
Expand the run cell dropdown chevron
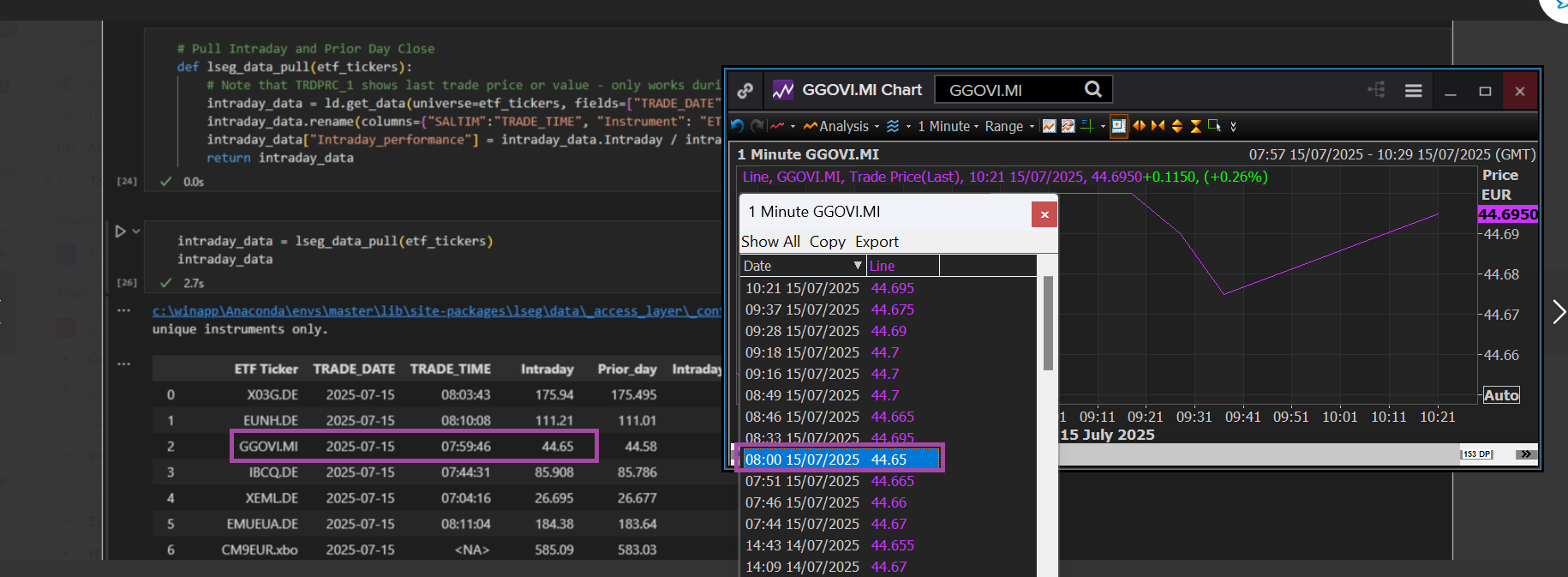coord(136,231)
